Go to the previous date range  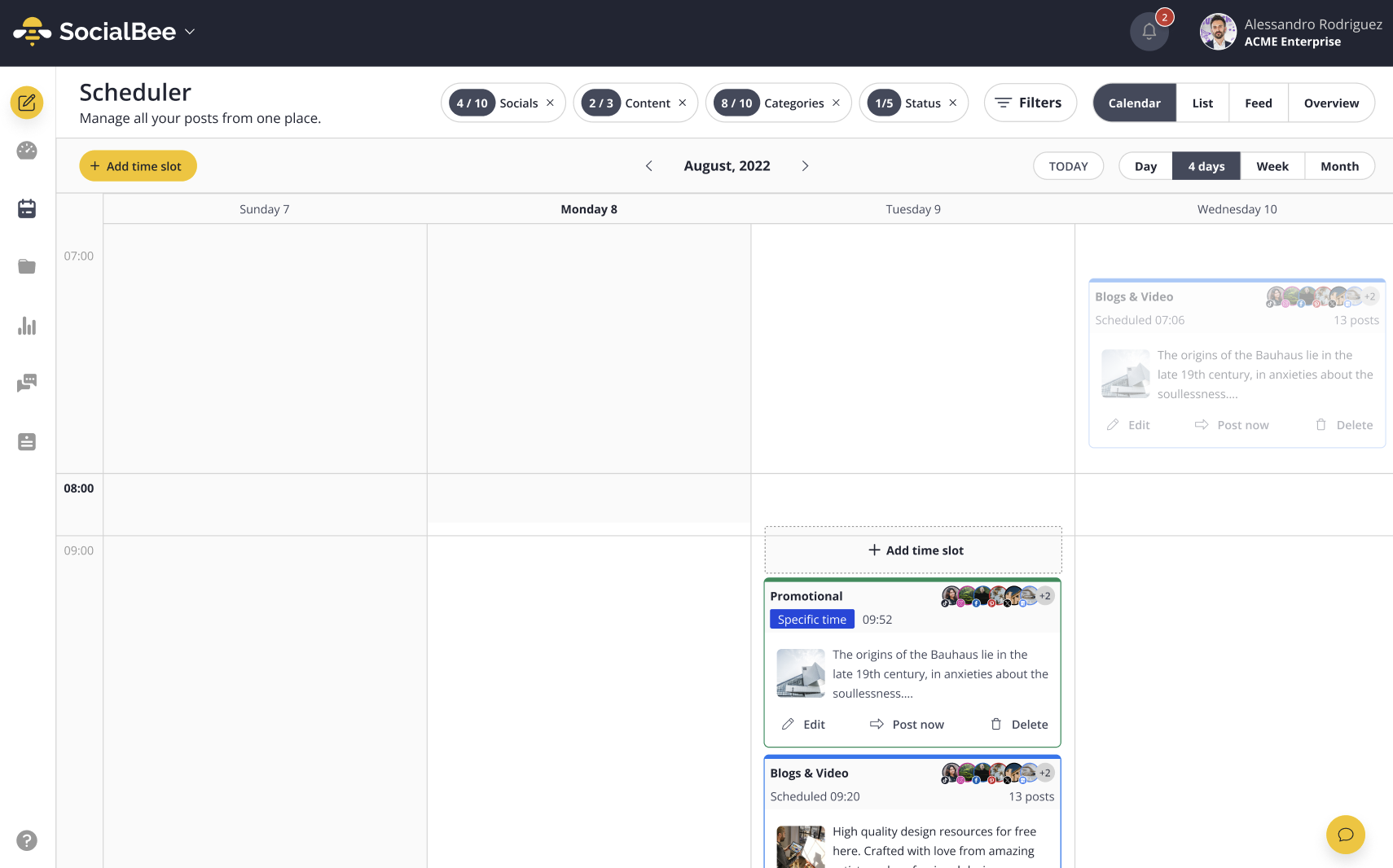pos(649,166)
